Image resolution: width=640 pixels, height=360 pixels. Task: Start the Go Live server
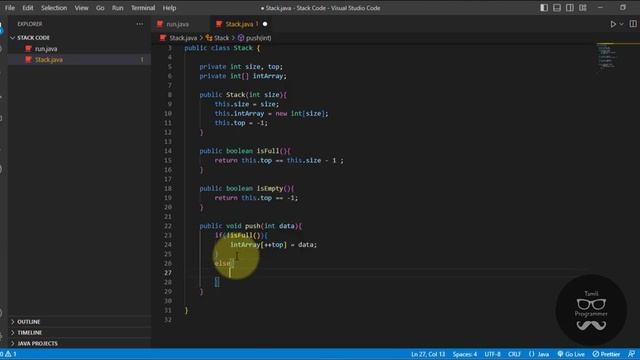click(x=571, y=354)
